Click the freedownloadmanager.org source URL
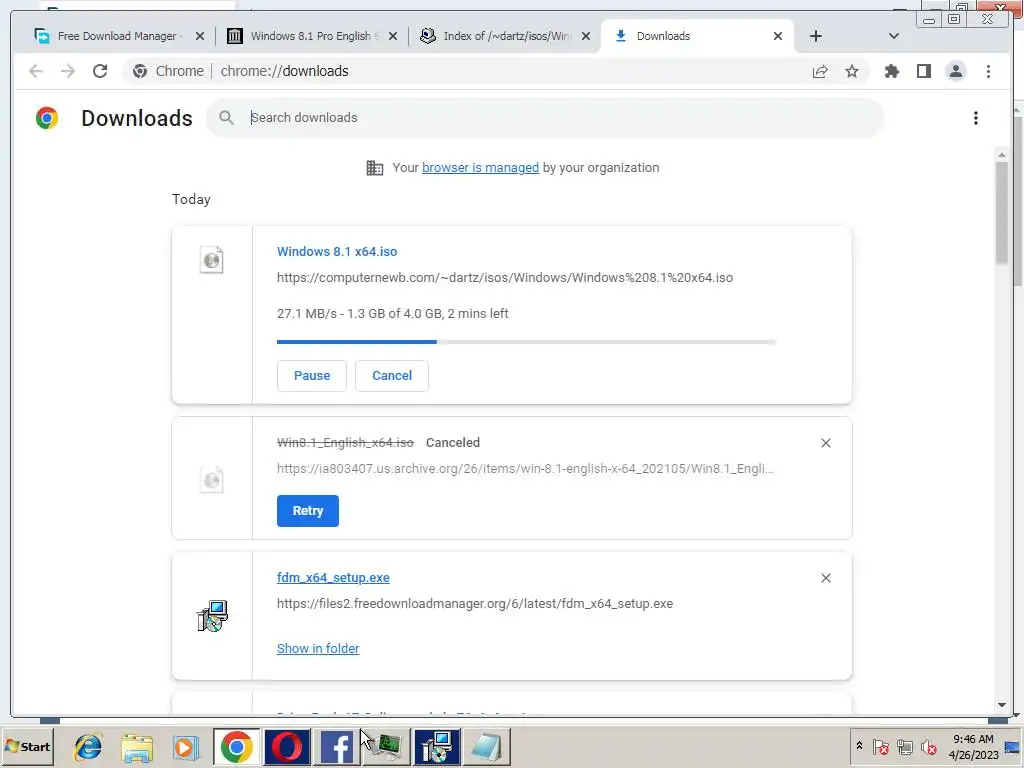1024x768 pixels. (x=475, y=603)
